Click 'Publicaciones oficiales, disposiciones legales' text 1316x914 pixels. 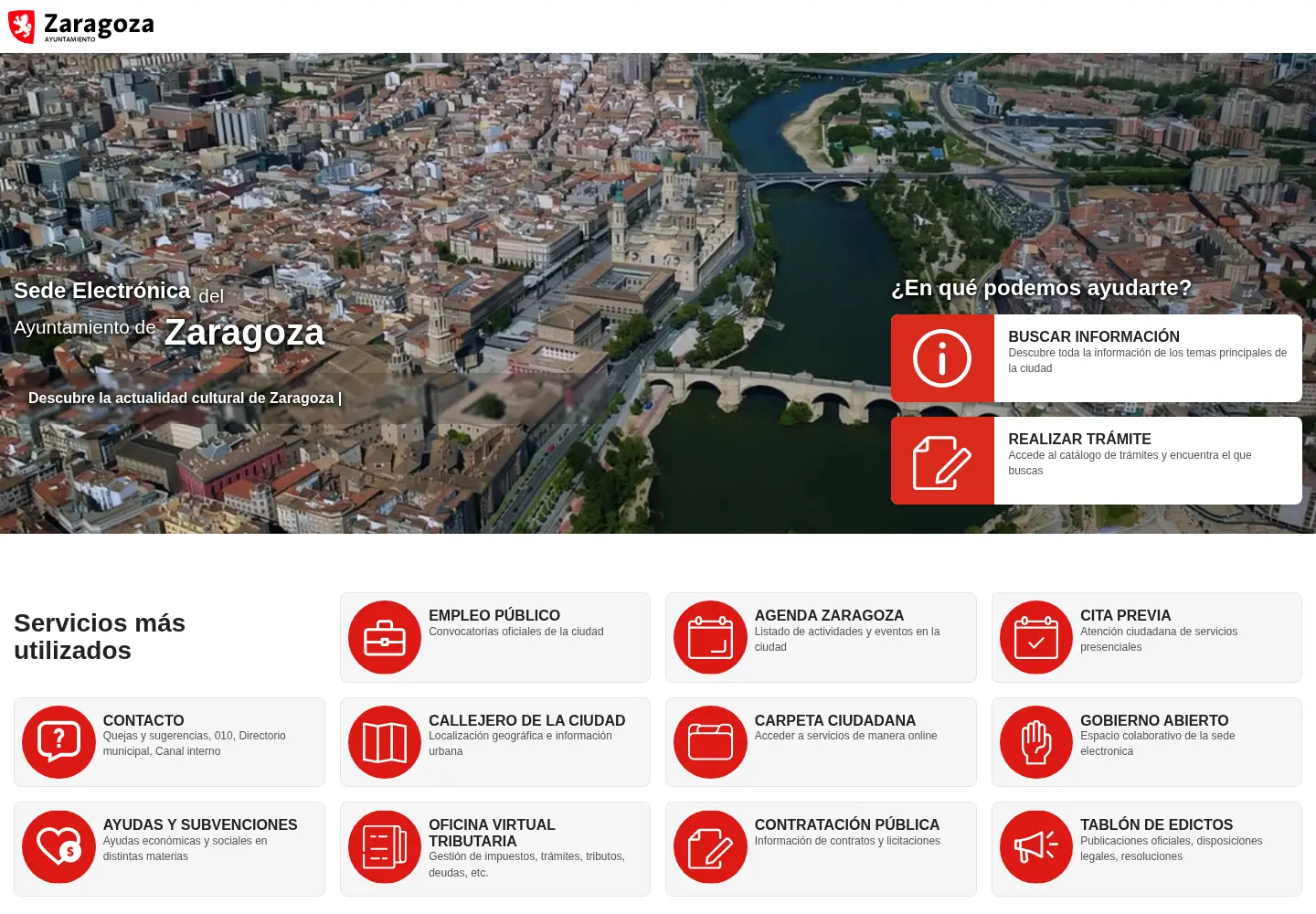(1172, 848)
